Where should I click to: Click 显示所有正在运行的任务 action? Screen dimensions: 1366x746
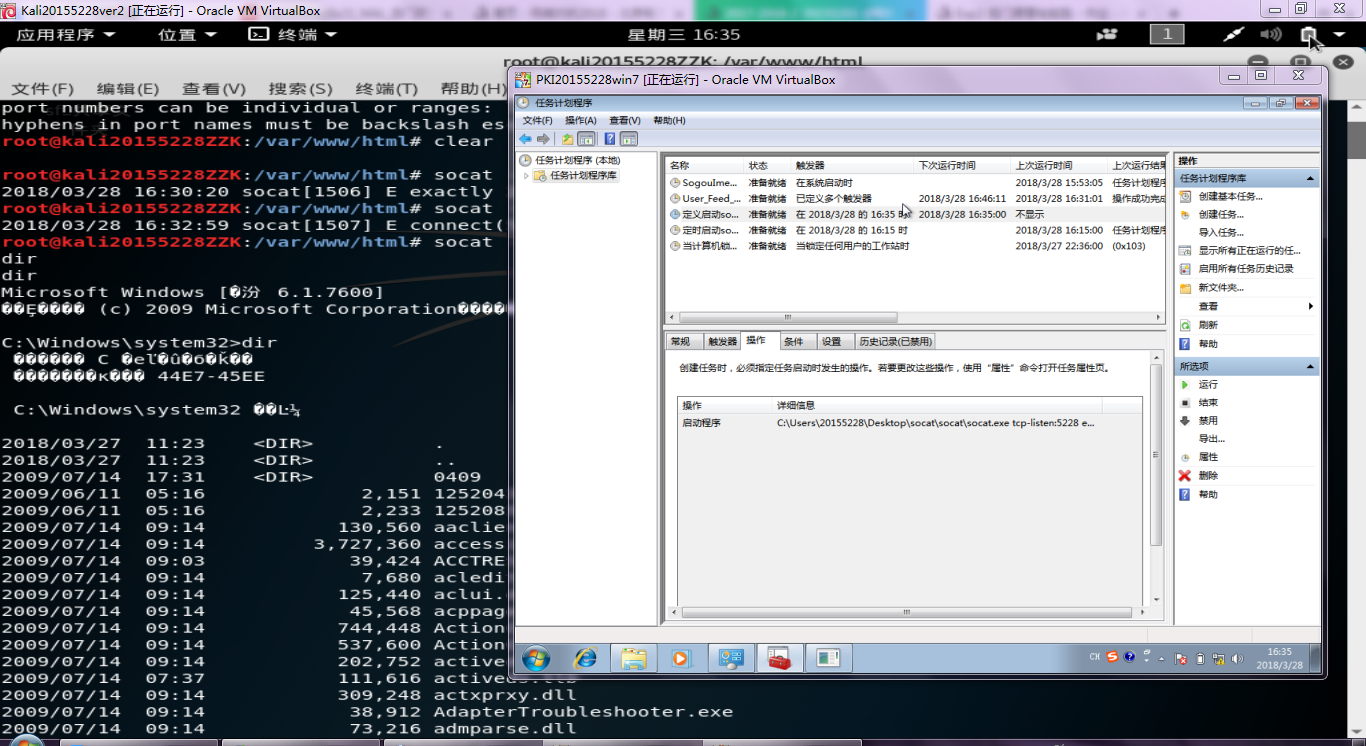click(1249, 251)
